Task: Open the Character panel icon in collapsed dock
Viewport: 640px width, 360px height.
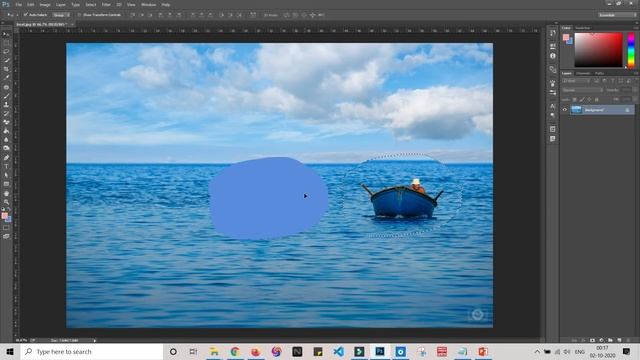Action: [x=552, y=106]
